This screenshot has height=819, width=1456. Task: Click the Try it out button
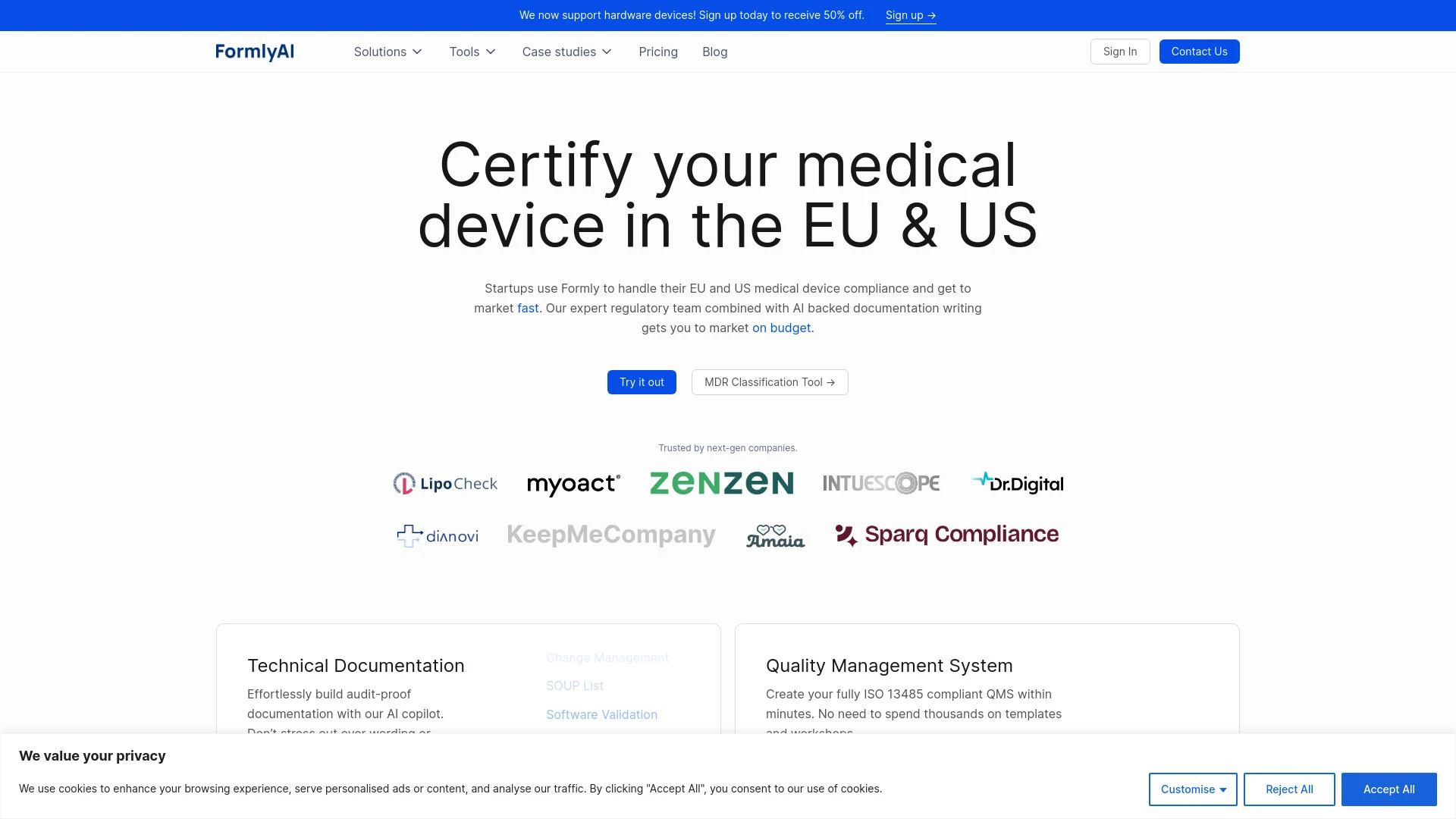pyautogui.click(x=641, y=381)
